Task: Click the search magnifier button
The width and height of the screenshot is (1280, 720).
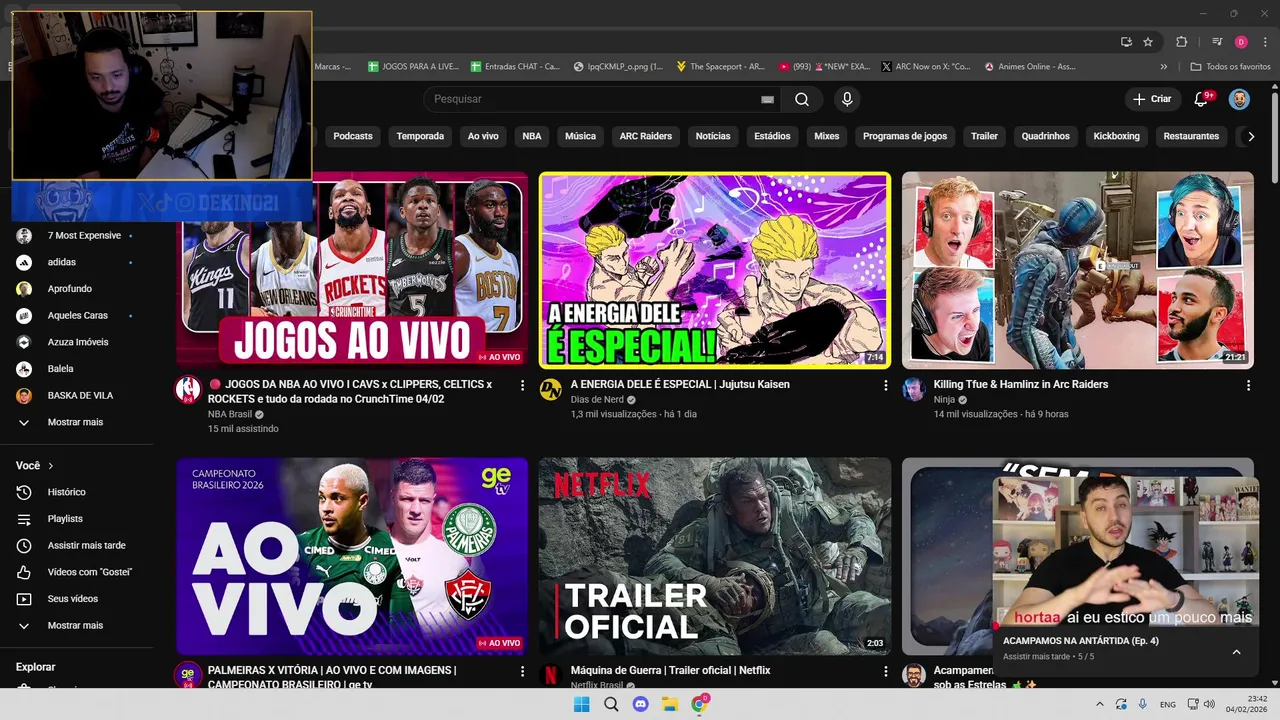Action: click(802, 99)
